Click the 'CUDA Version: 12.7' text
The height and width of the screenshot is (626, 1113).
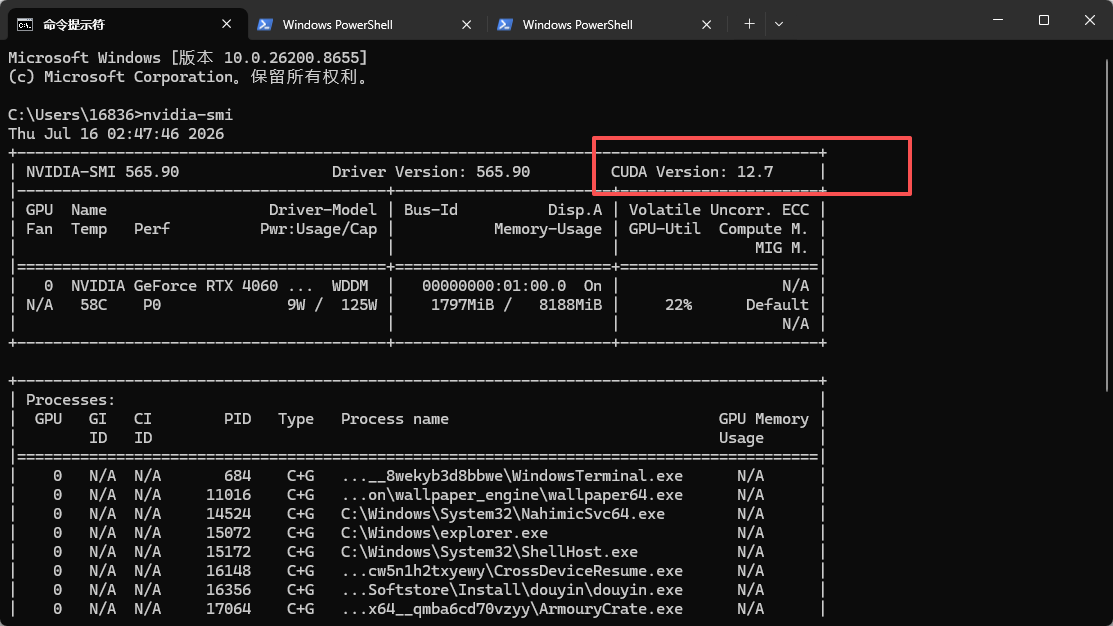point(691,172)
